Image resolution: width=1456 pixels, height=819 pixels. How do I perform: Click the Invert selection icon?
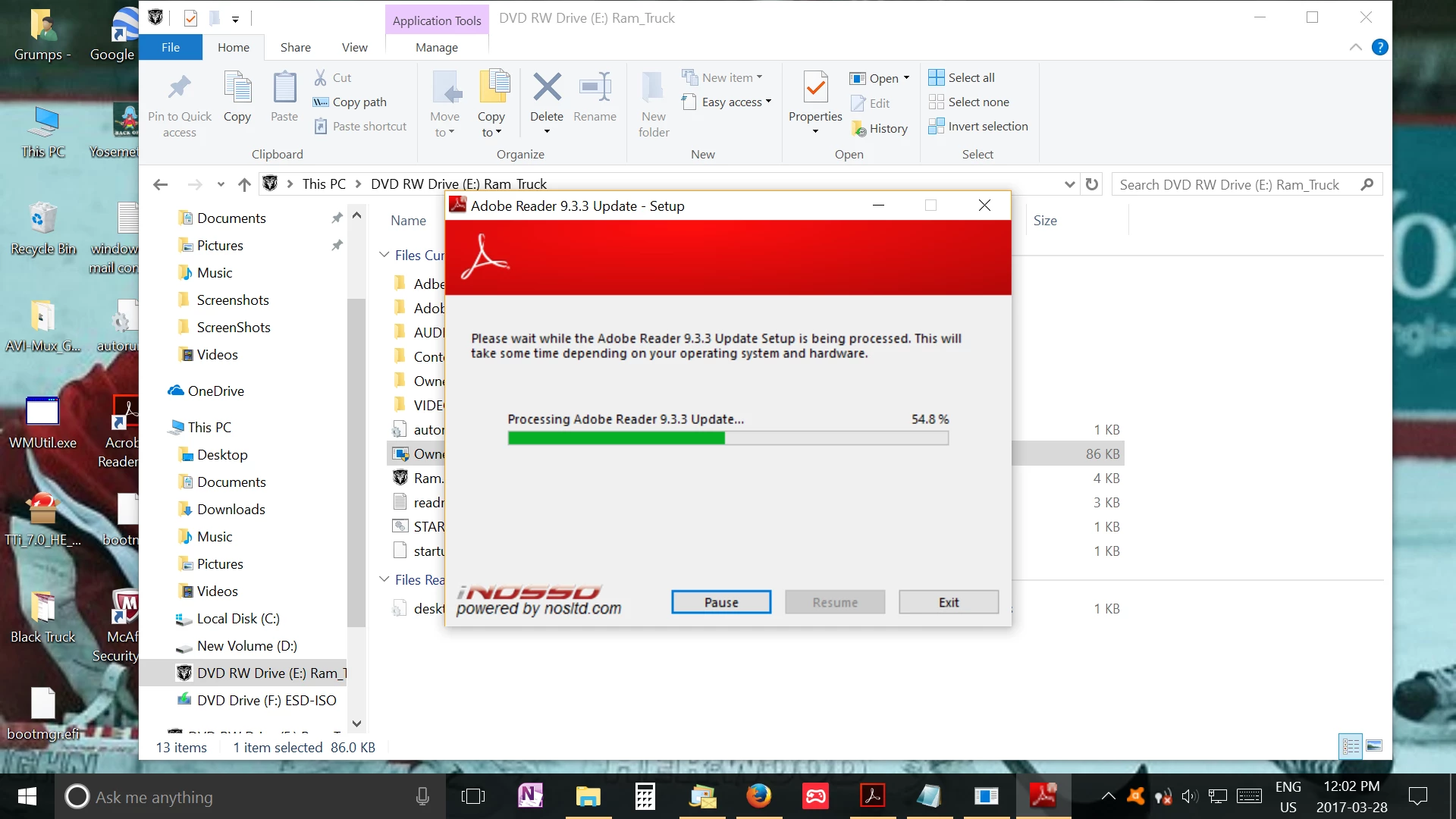coord(937,127)
